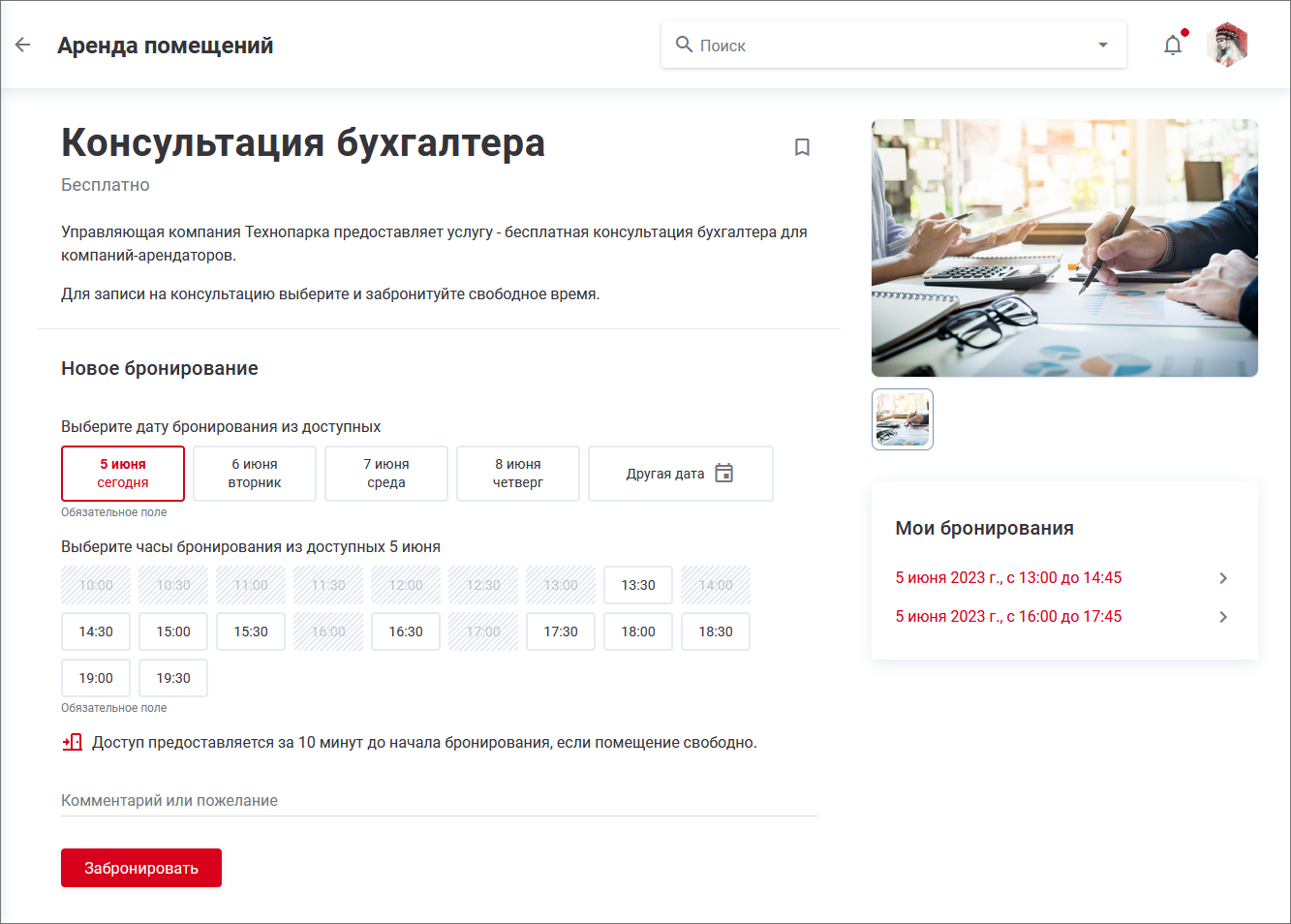This screenshot has width=1291, height=924.
Task: Expand booking 16:00 to 17:45 chevron
Action: coord(1223,617)
